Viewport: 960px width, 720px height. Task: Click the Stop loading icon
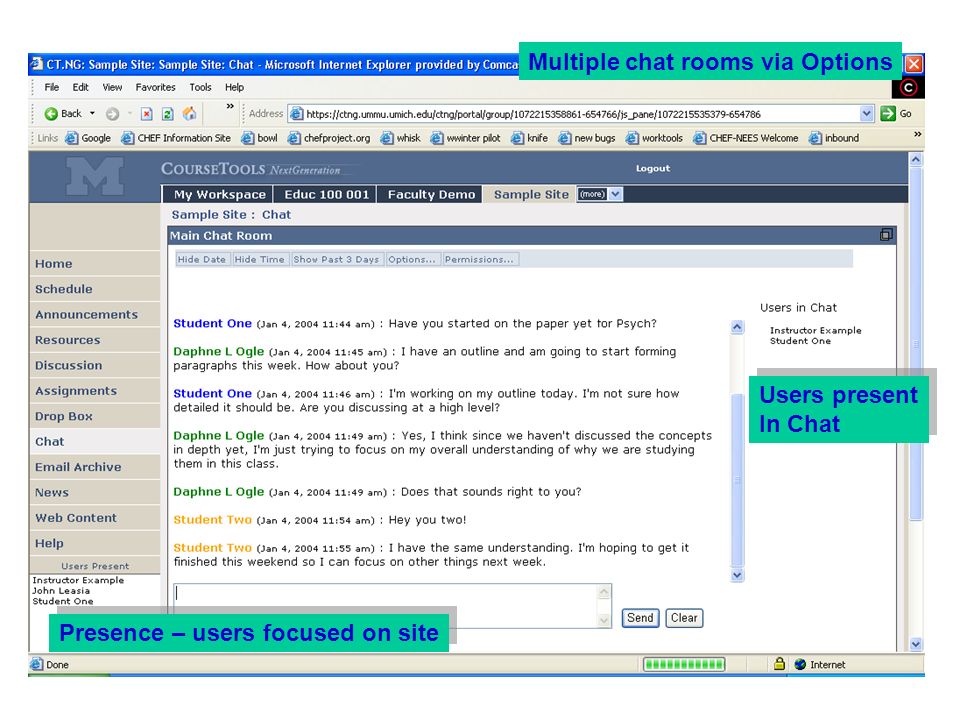tap(146, 114)
